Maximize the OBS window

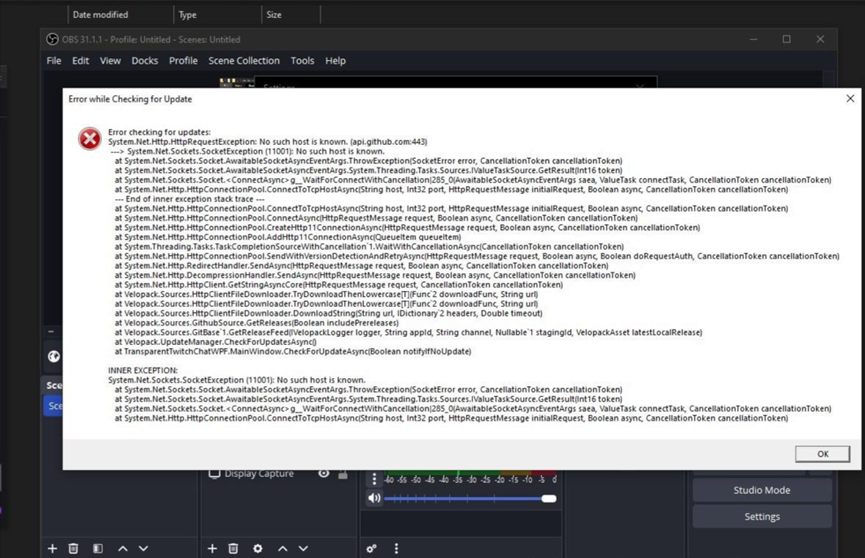[787, 39]
